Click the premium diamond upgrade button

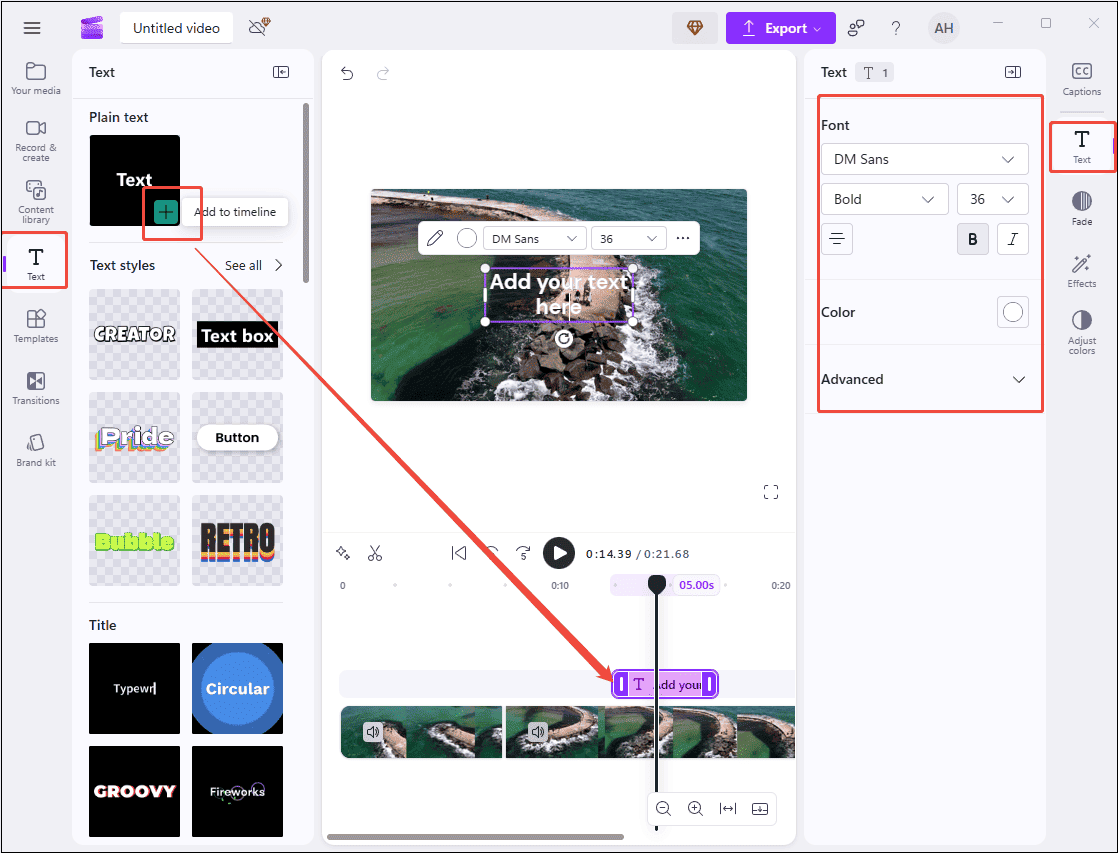point(694,28)
